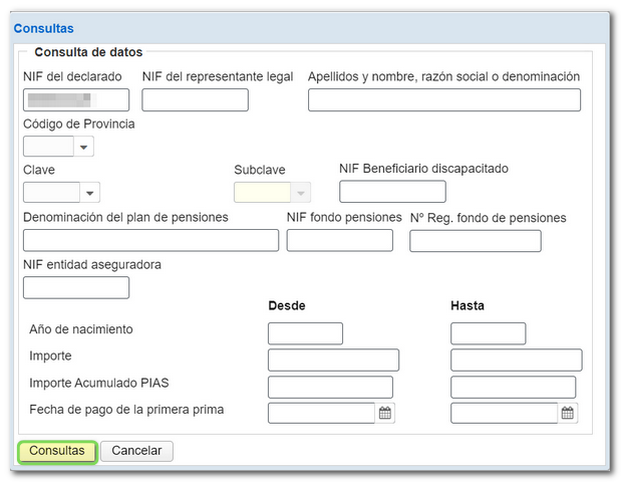Select the NIF entidad aseguradora field
Image resolution: width=621 pixels, height=482 pixels.
click(76, 288)
